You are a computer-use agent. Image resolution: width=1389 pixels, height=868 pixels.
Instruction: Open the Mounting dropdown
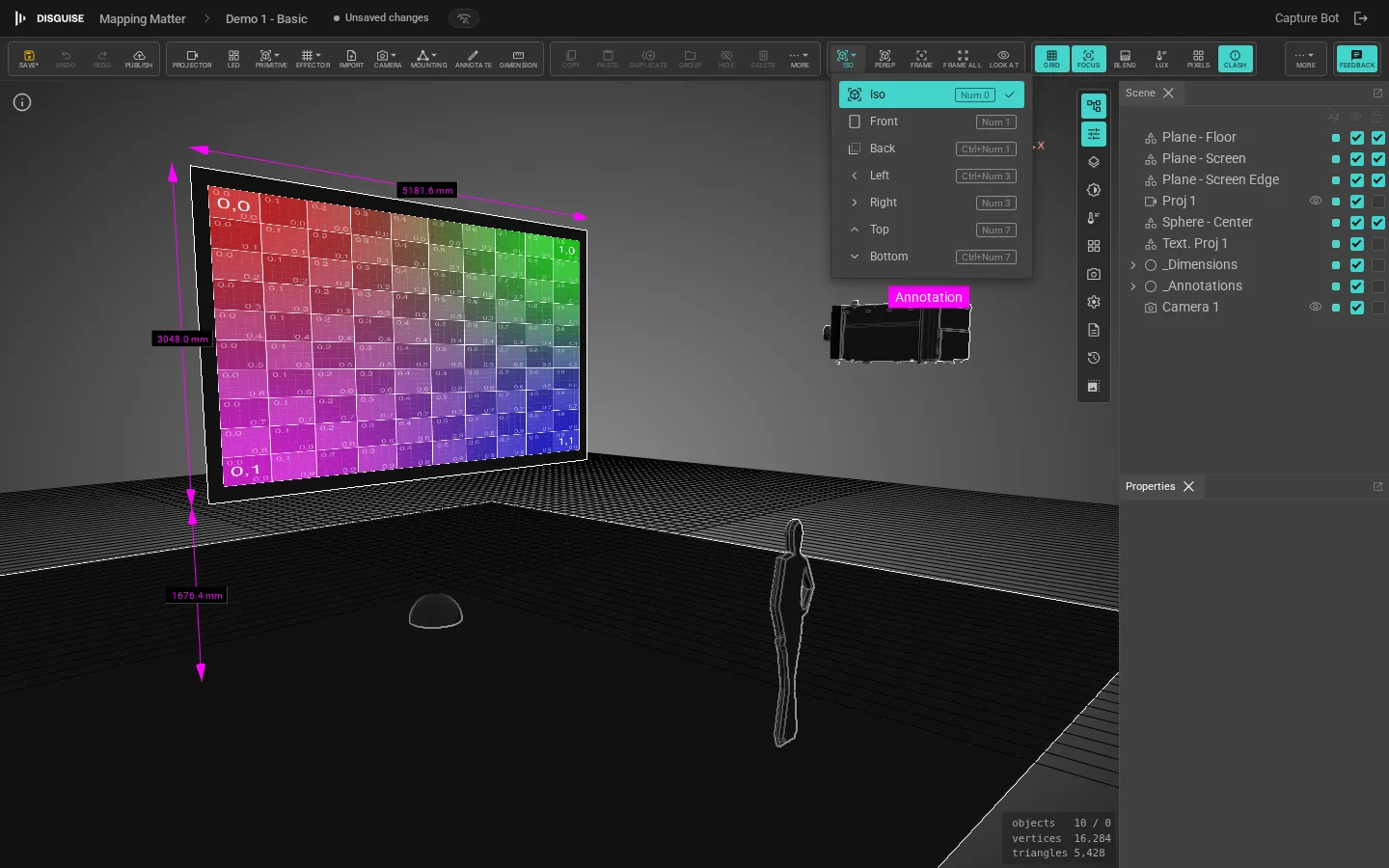click(x=428, y=59)
